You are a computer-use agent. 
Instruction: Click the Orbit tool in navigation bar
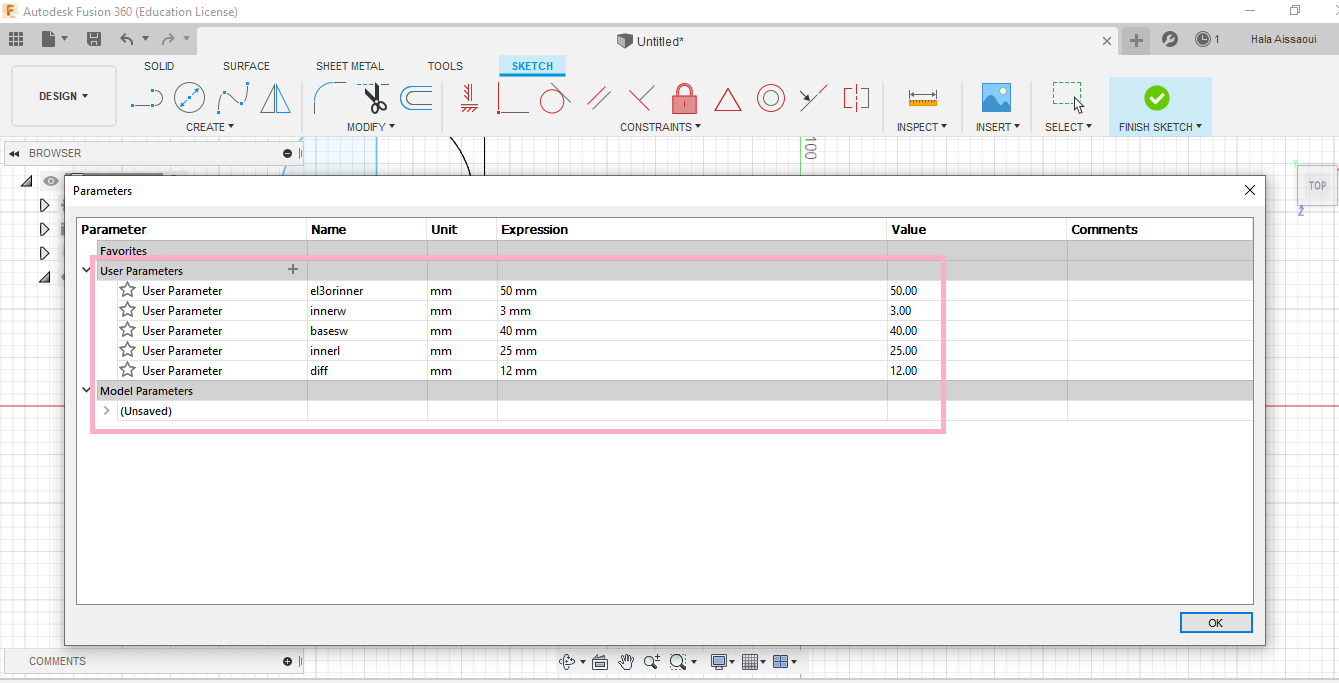568,661
